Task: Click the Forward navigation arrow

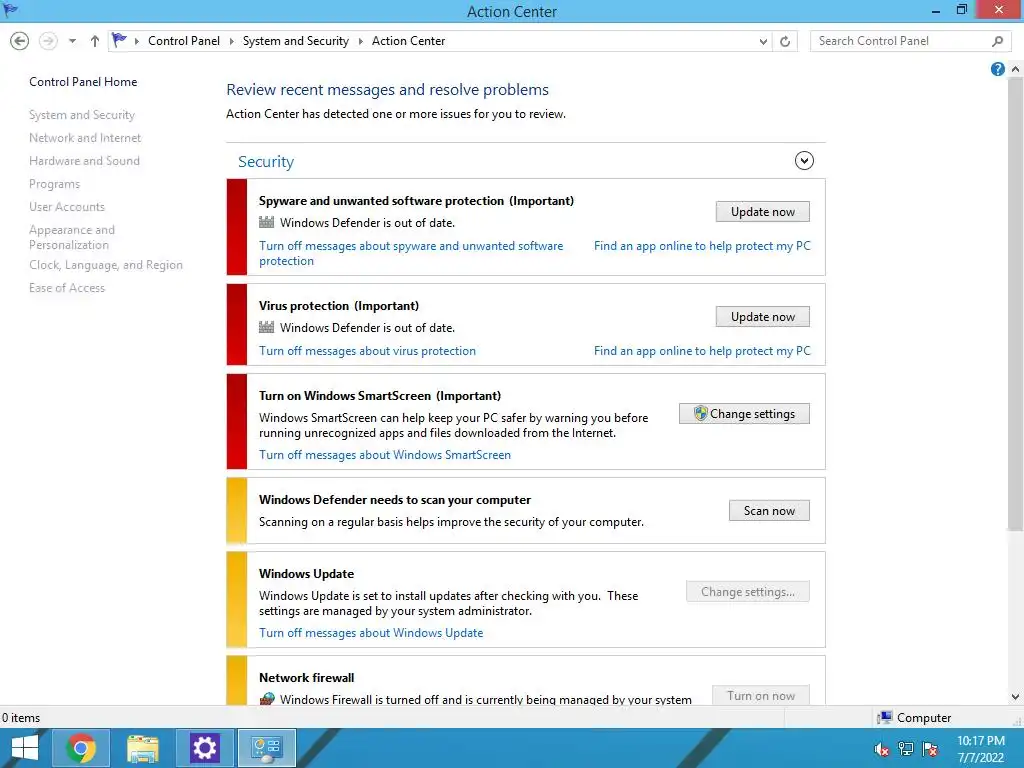Action: tap(48, 41)
